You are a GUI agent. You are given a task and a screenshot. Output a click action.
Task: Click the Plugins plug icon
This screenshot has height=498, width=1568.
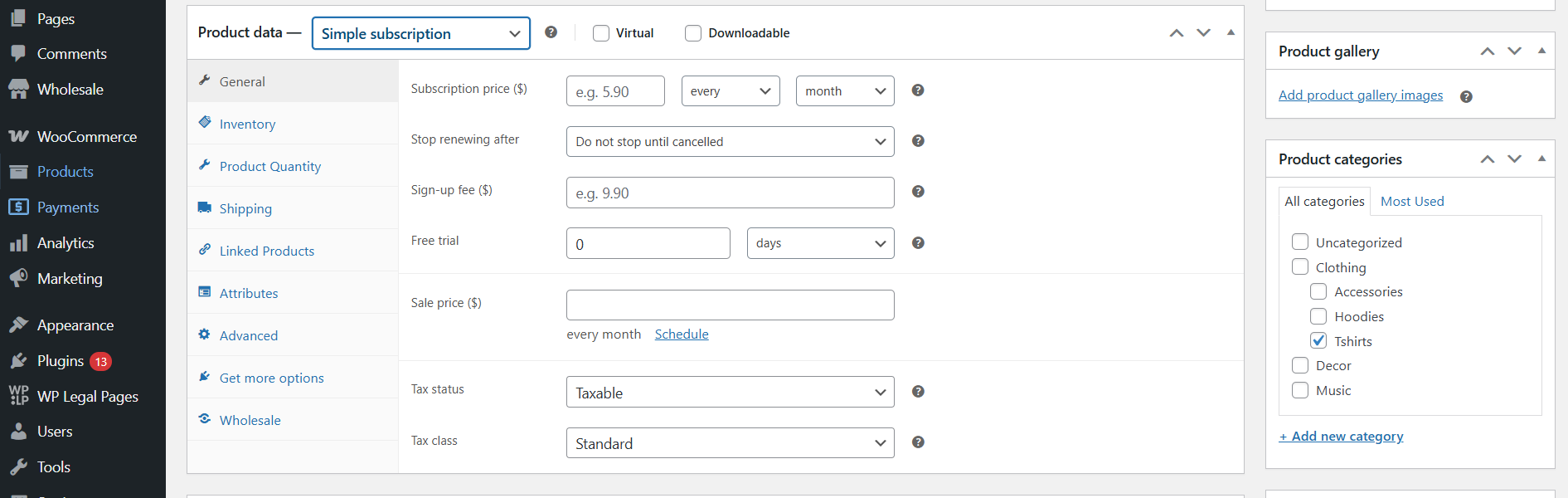coord(18,360)
